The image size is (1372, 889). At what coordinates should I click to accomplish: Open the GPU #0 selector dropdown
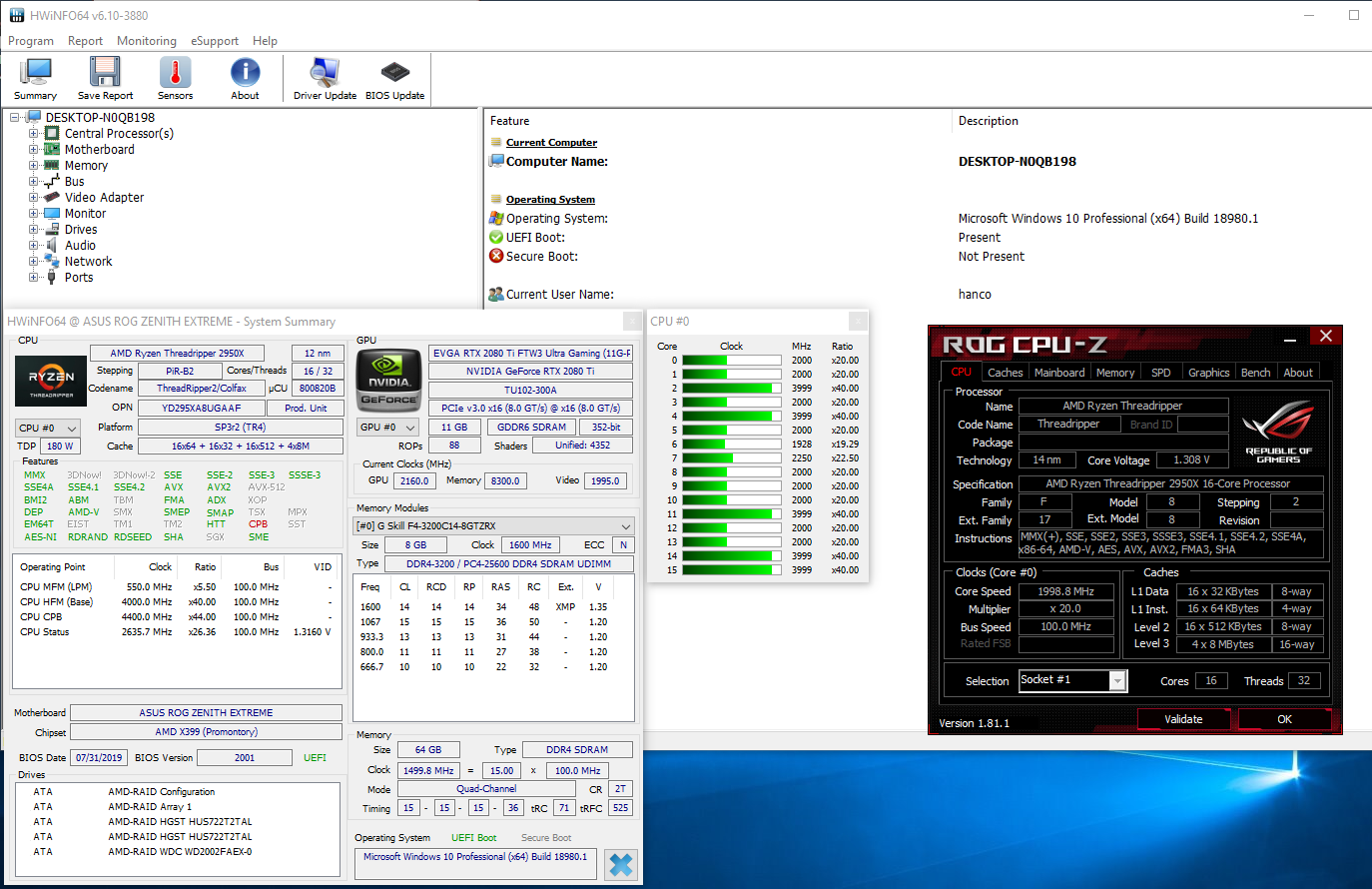click(x=387, y=427)
